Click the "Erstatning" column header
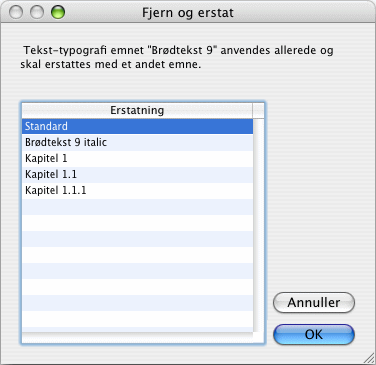Viewport: 376px width, 365px height. (137, 110)
